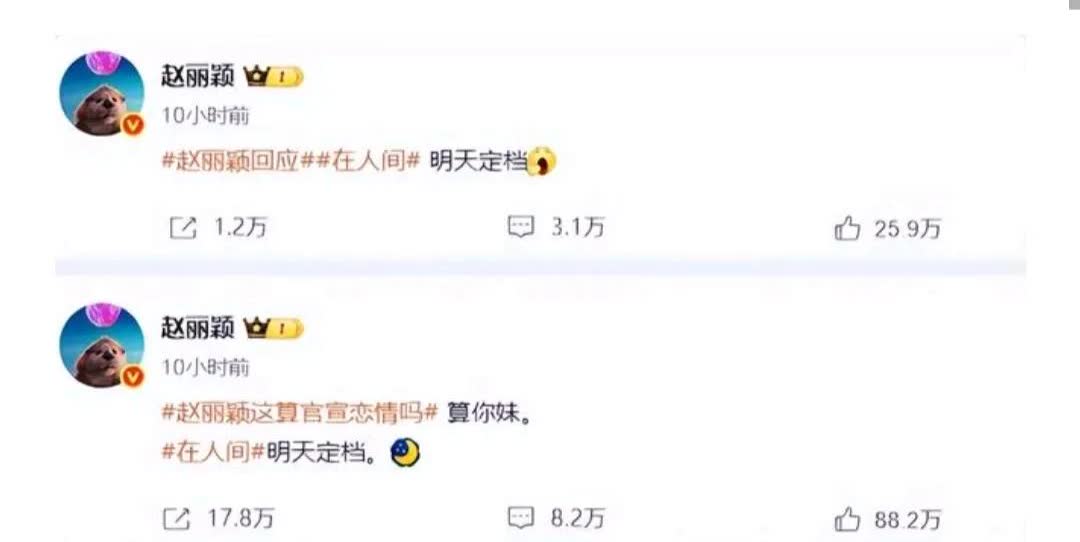Click the second post's 10小时前 timestamp
Image resolution: width=1080 pixels, height=542 pixels.
pyautogui.click(x=205, y=367)
